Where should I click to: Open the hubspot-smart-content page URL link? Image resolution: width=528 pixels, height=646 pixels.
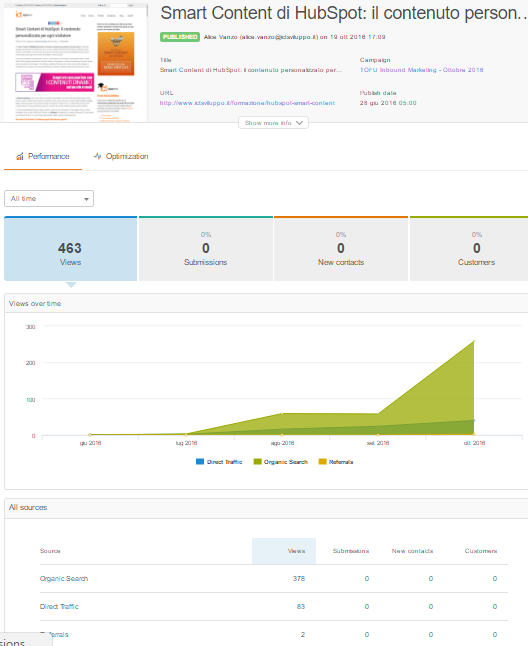point(247,103)
